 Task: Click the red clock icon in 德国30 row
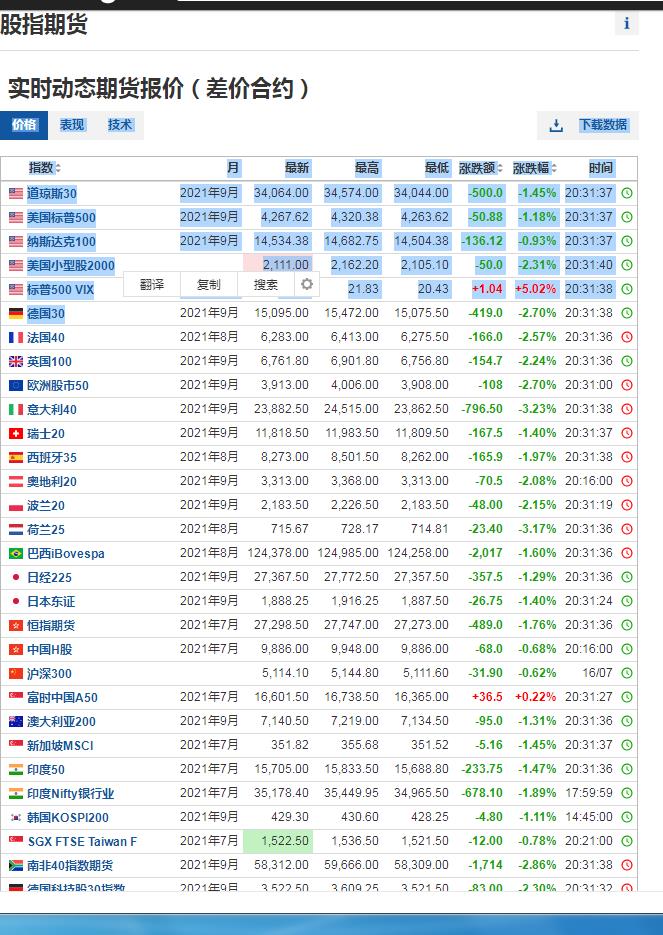tap(627, 313)
